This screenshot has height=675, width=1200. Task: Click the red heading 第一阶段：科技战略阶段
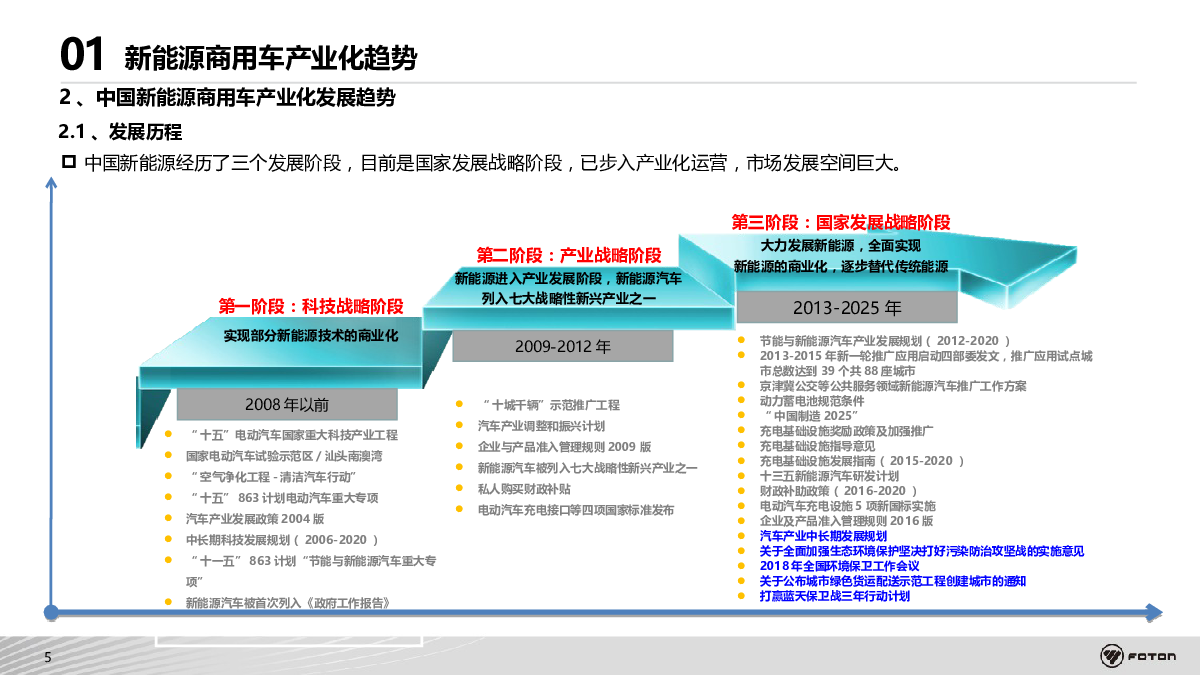pyautogui.click(x=311, y=306)
